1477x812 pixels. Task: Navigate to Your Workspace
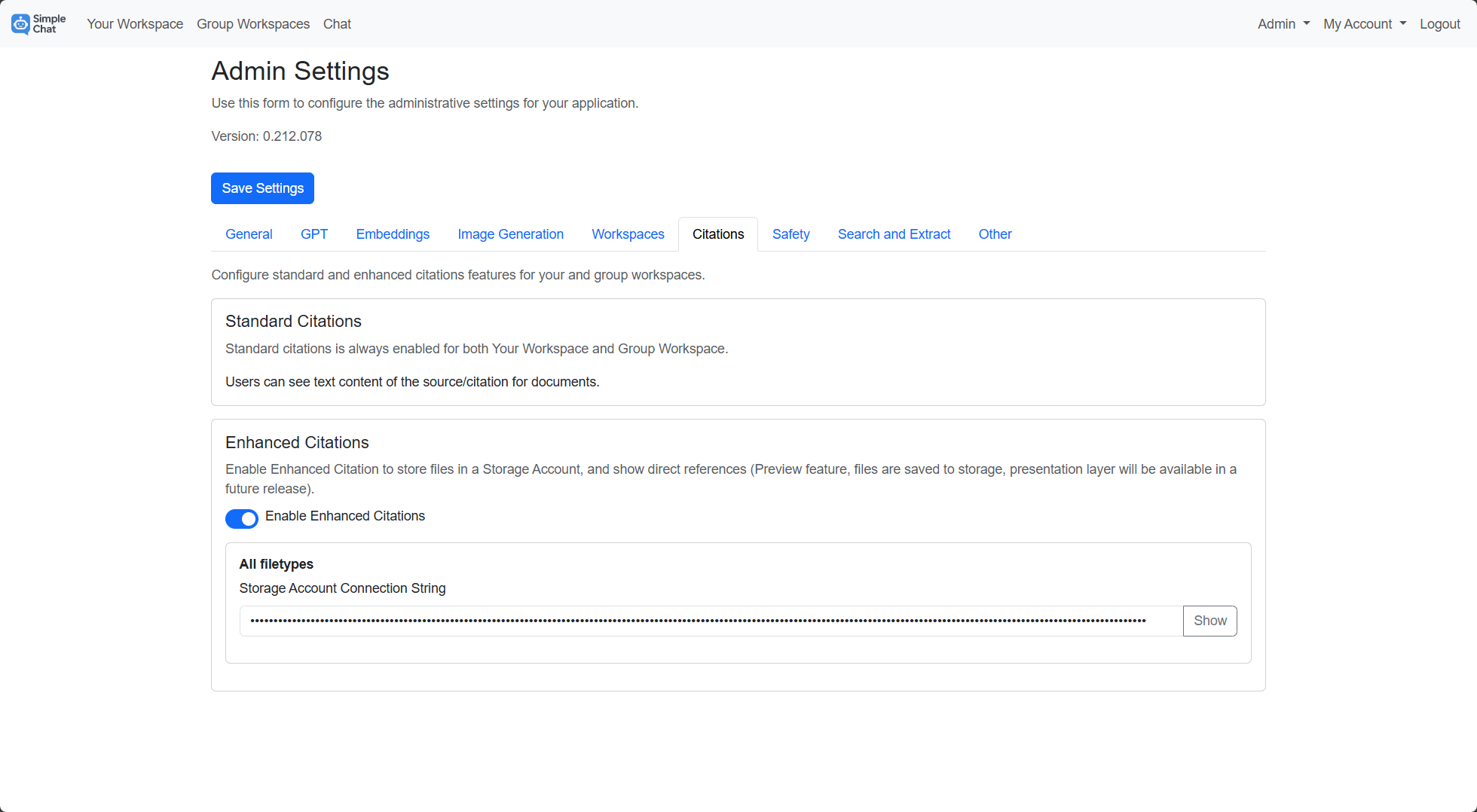click(x=135, y=23)
